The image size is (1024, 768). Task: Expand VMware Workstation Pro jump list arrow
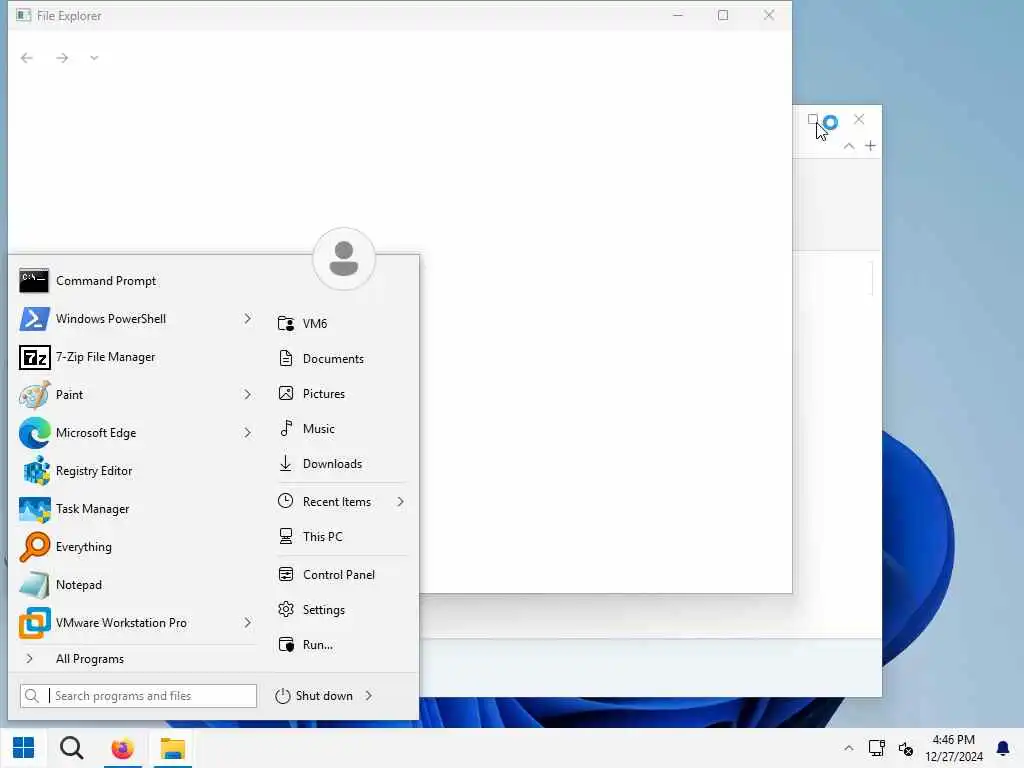coord(248,622)
